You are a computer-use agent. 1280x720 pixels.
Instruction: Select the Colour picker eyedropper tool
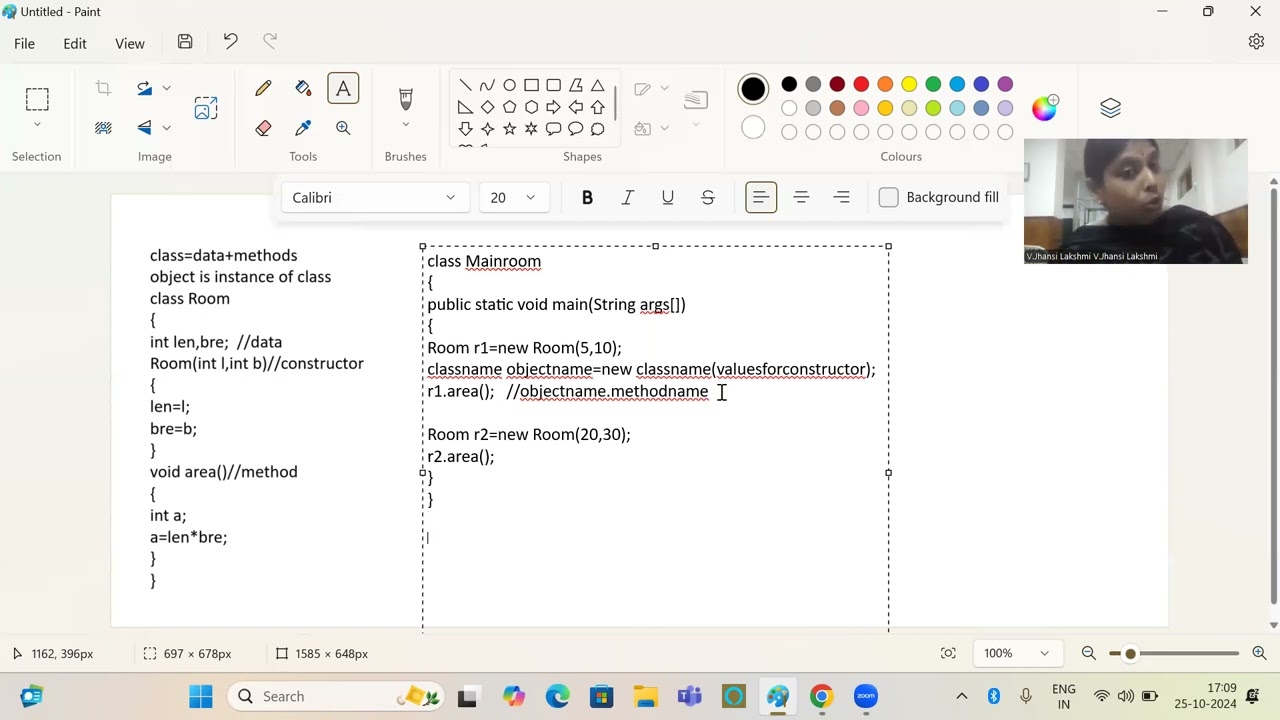[303, 128]
